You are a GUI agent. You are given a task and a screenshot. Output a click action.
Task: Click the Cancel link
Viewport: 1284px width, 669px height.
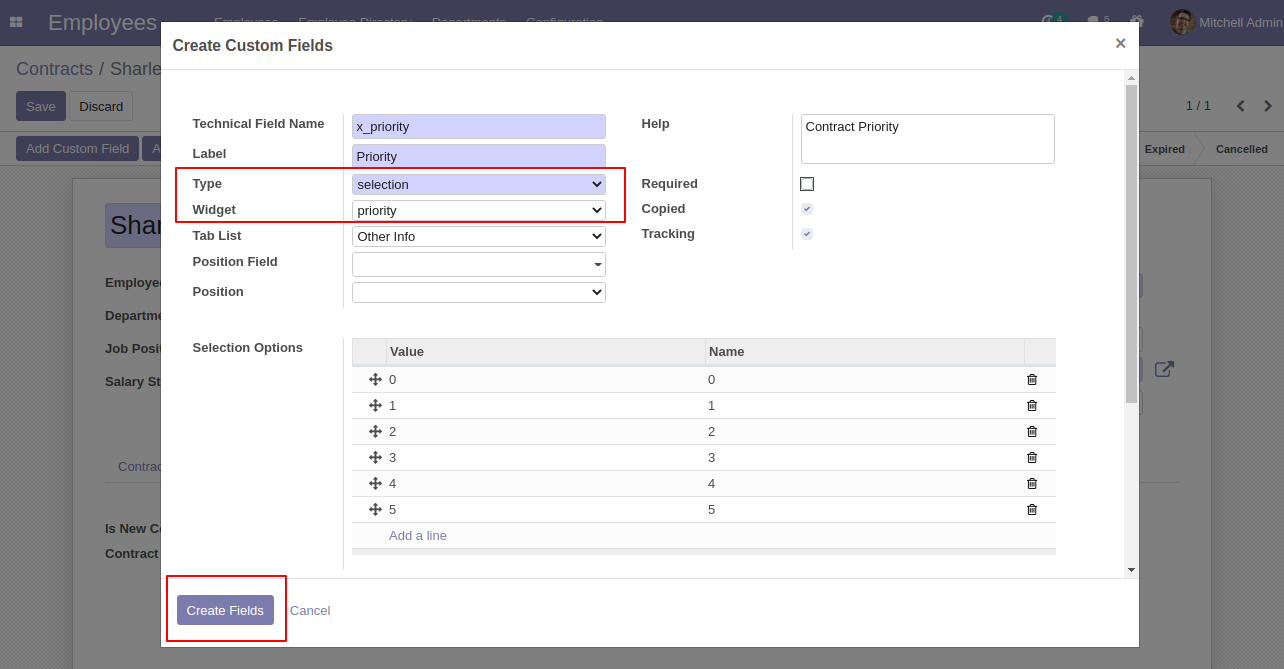pos(310,610)
